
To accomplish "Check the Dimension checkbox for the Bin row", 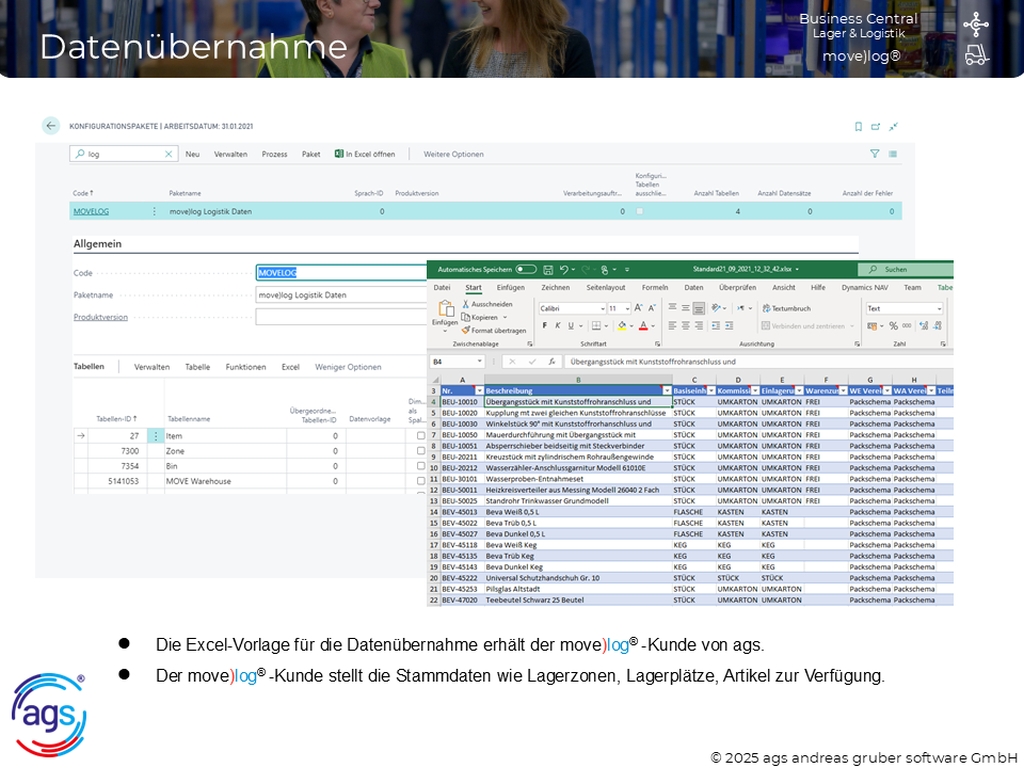I will [x=421, y=466].
